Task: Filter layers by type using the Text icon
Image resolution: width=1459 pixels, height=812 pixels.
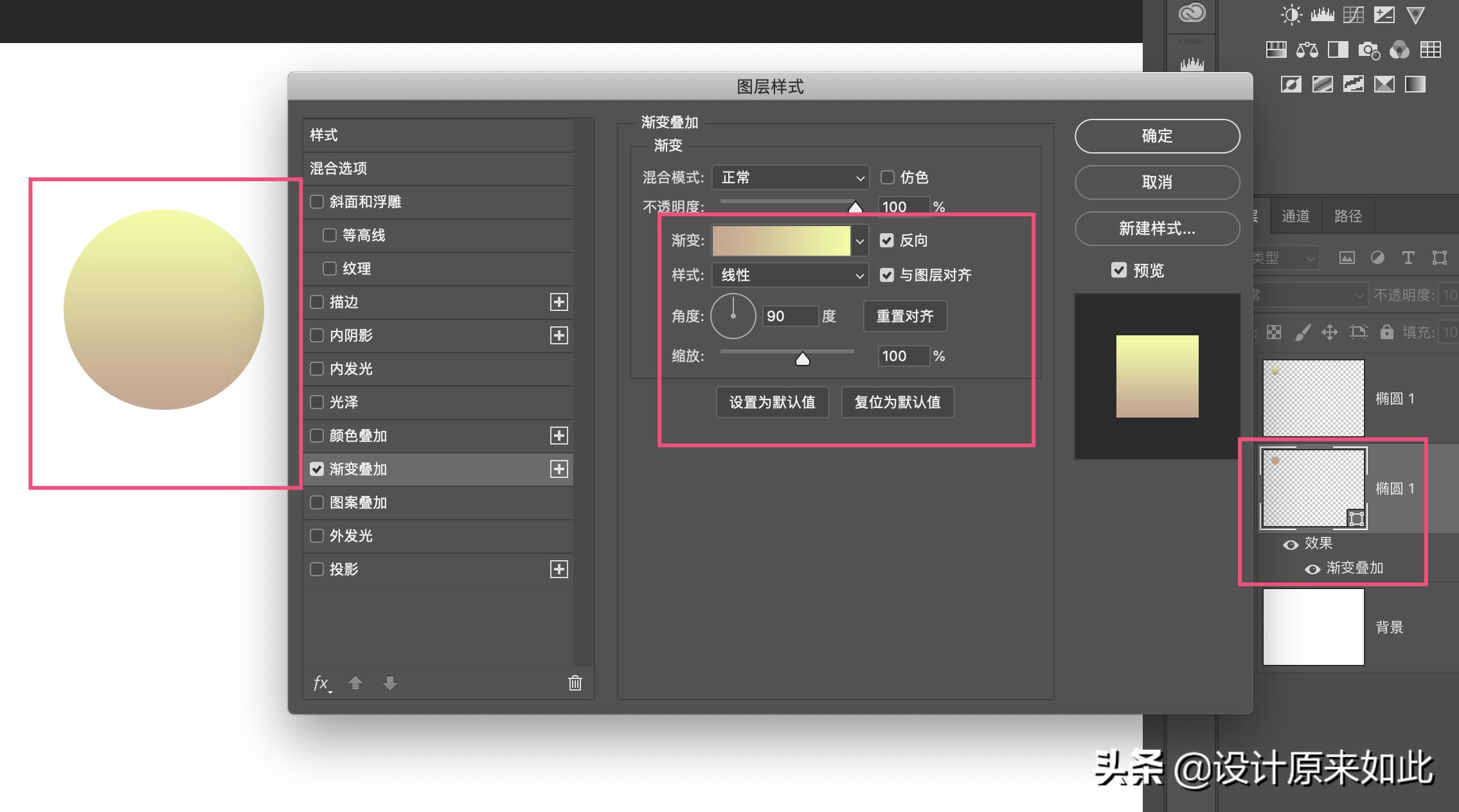Action: [1408, 258]
